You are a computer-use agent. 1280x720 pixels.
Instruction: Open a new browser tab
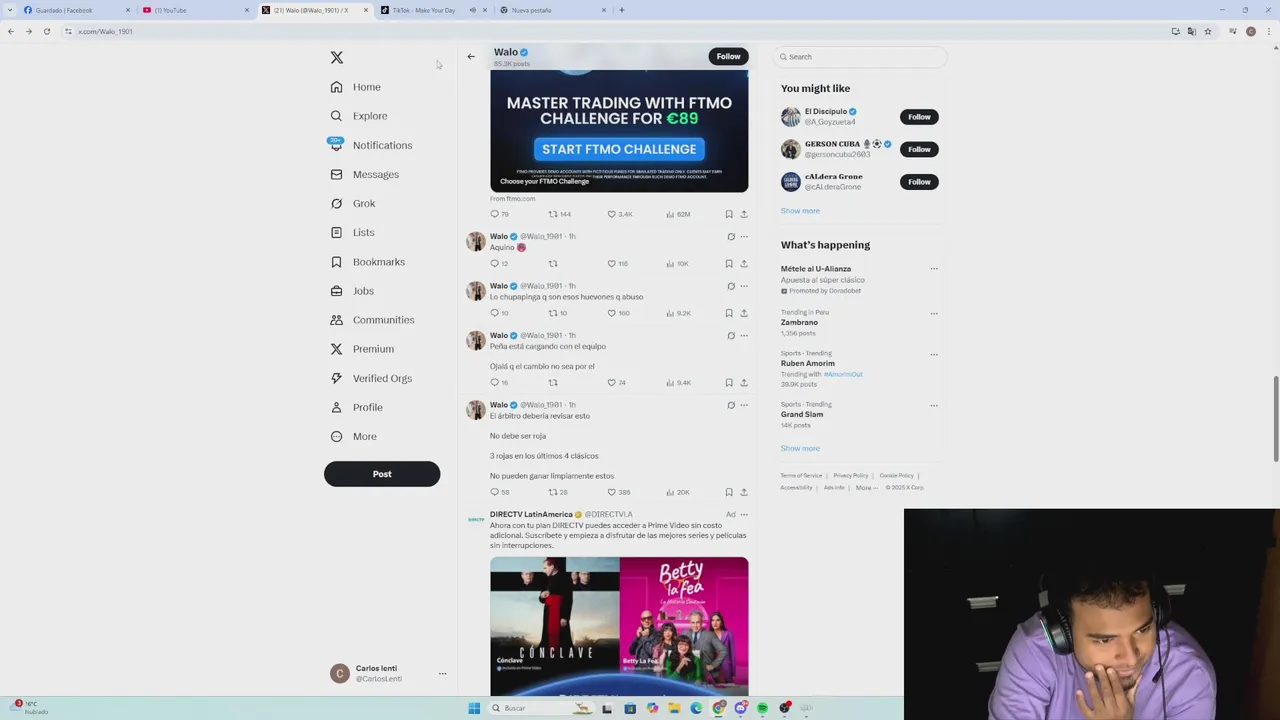[x=622, y=10]
